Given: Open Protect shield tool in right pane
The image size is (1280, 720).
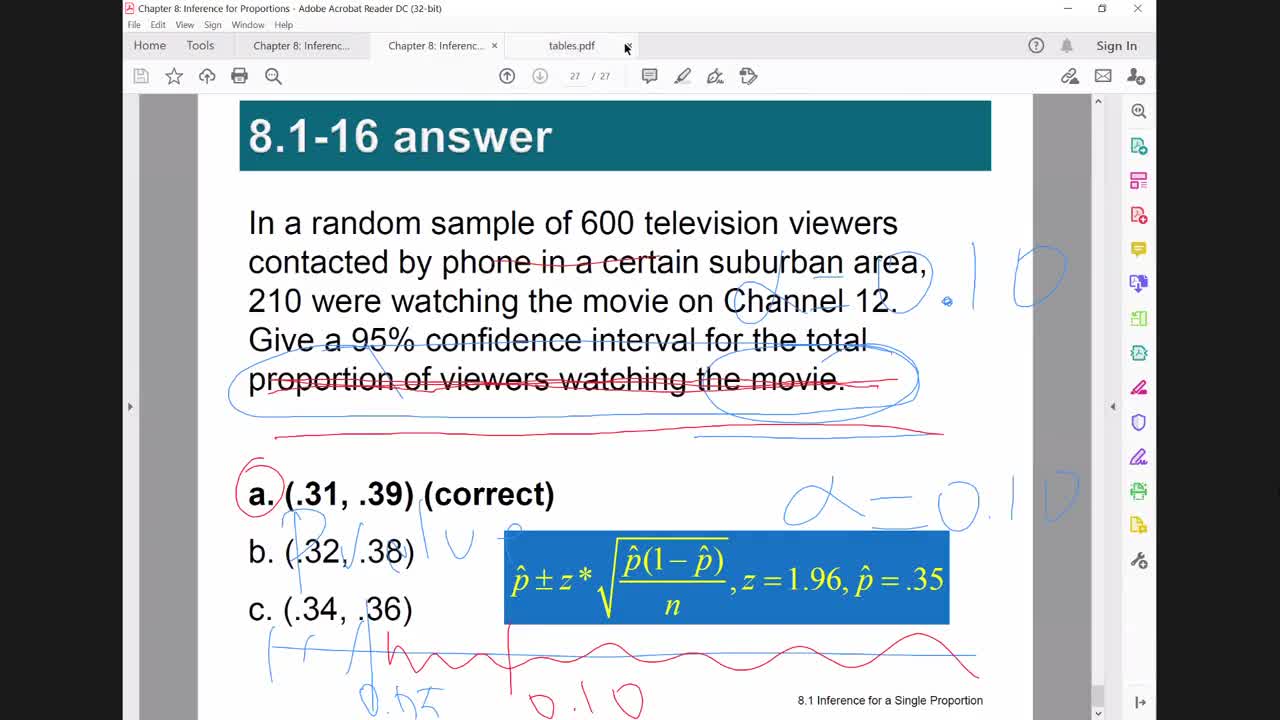Looking at the screenshot, I should pos(1138,422).
